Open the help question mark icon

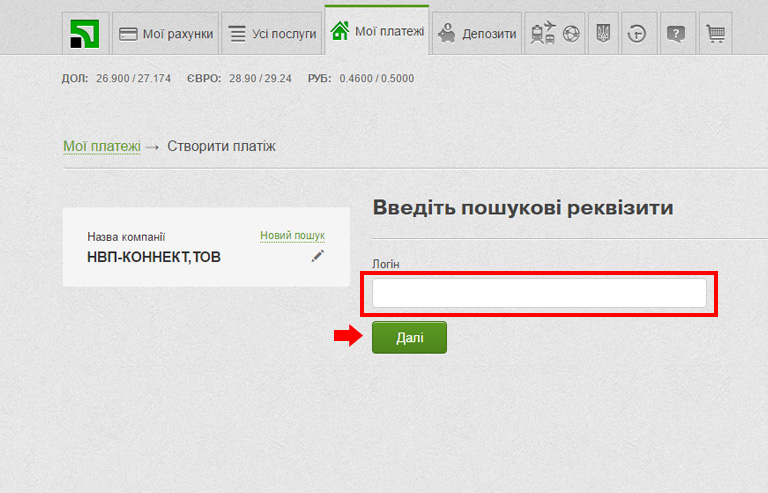tap(676, 34)
